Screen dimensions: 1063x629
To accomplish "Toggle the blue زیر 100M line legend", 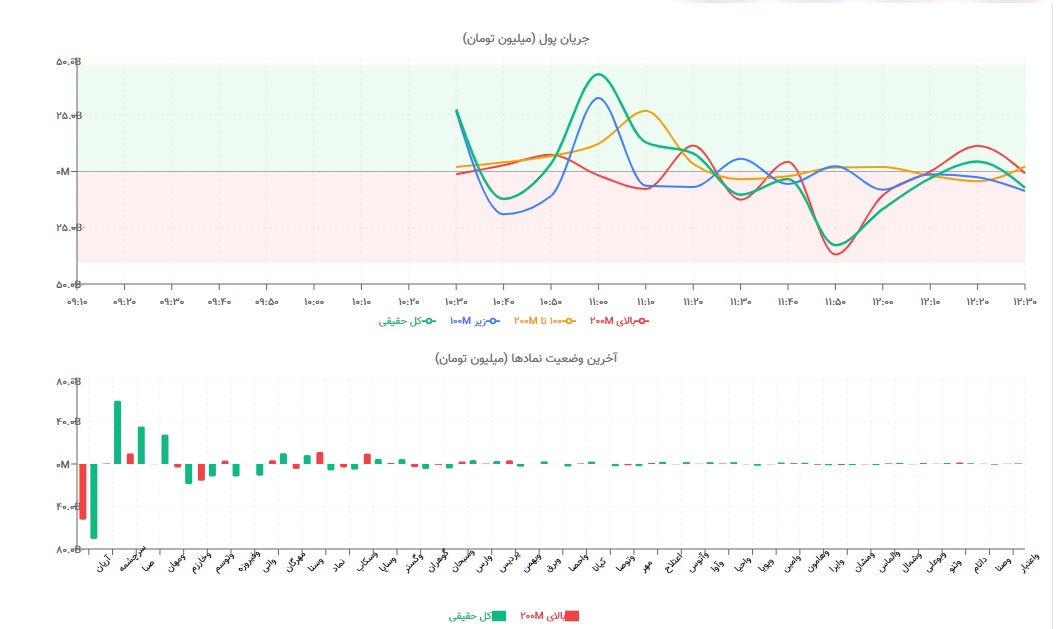I will click(x=474, y=321).
